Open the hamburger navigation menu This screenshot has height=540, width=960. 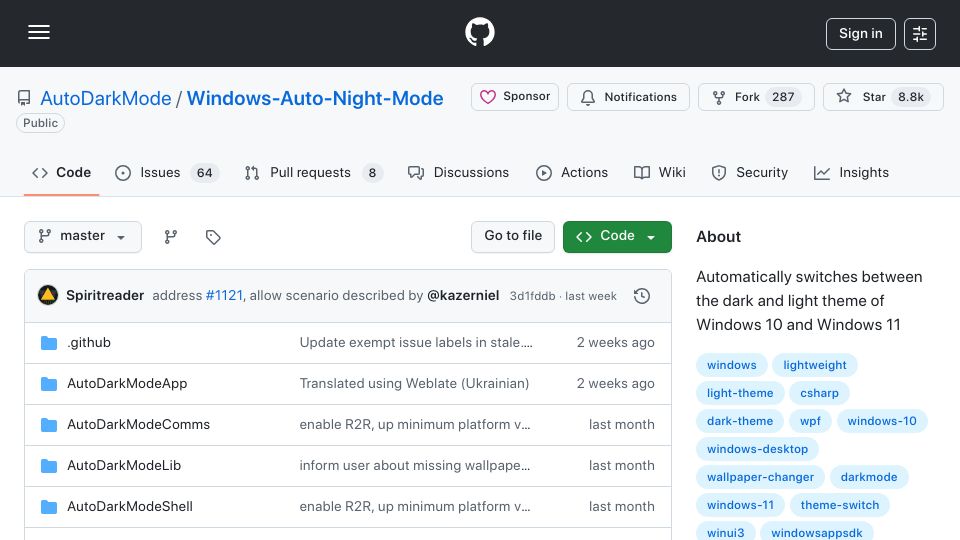pos(39,32)
